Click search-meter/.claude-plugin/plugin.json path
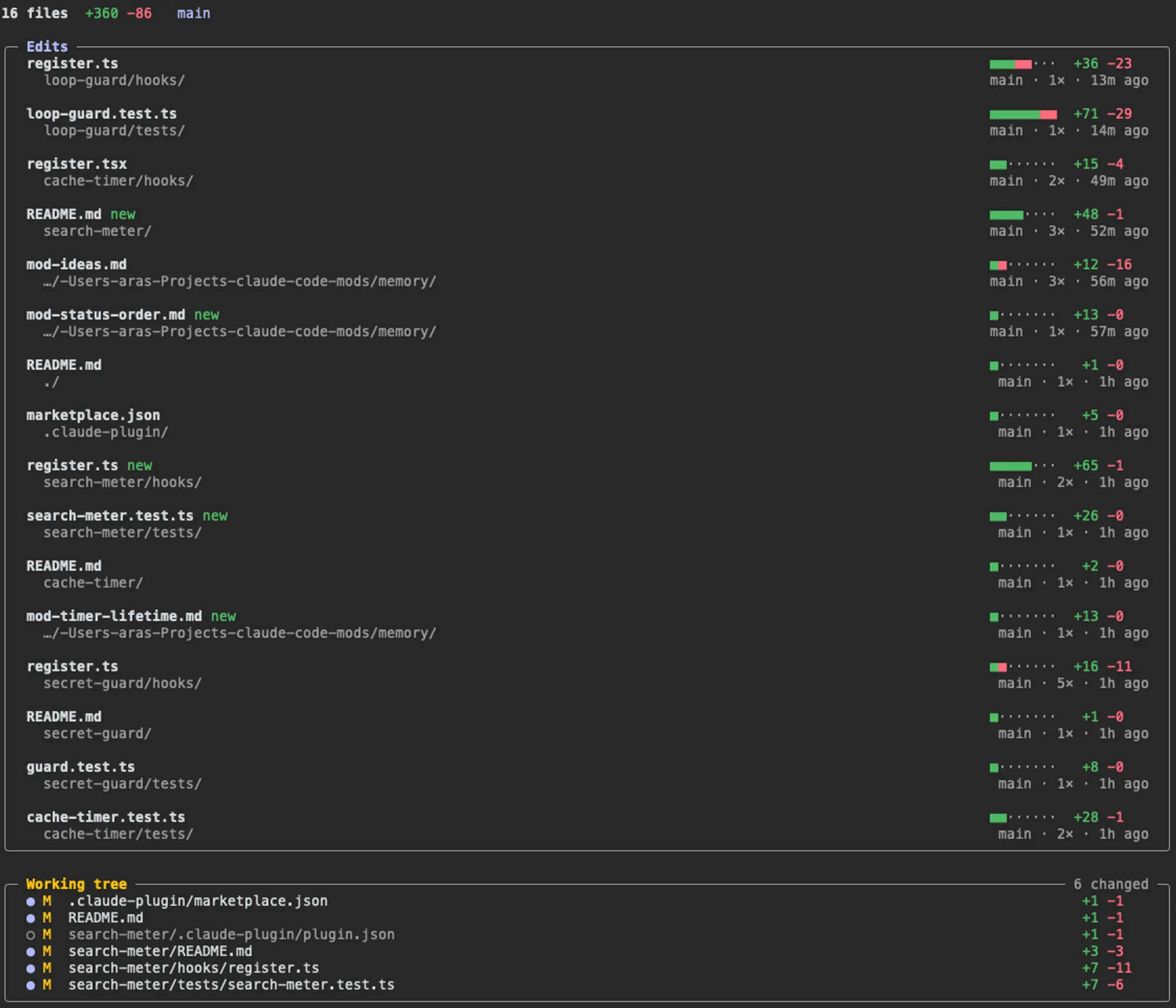1176x1008 pixels. coord(231,935)
